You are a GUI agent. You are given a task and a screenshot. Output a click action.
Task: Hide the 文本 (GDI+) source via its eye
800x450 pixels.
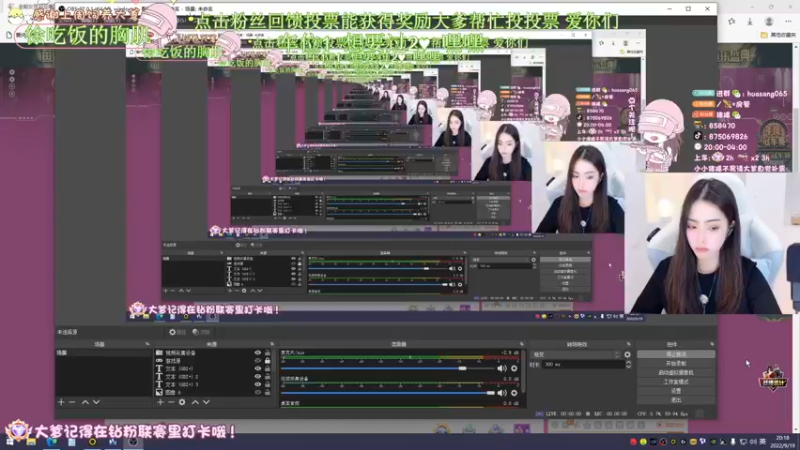coord(258,368)
